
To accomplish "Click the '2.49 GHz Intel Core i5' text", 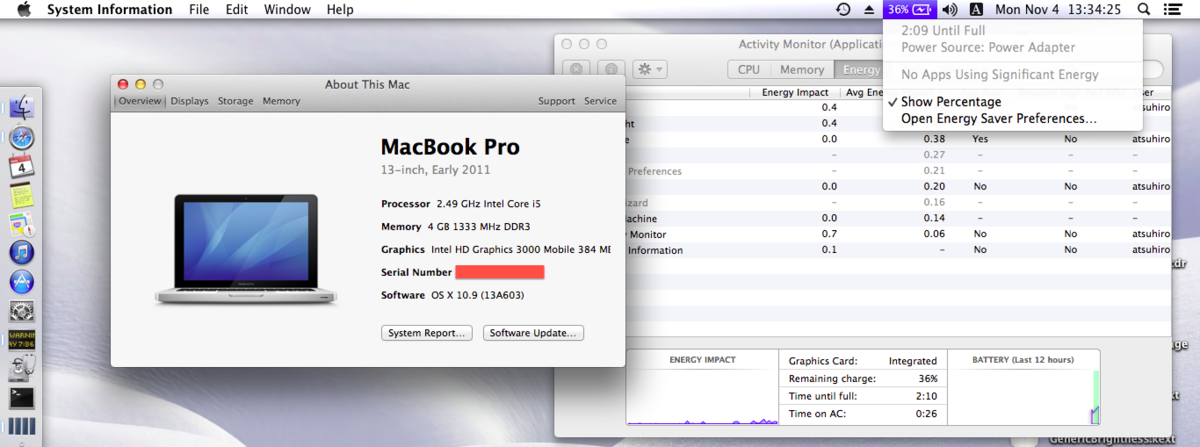I will click(x=488, y=203).
